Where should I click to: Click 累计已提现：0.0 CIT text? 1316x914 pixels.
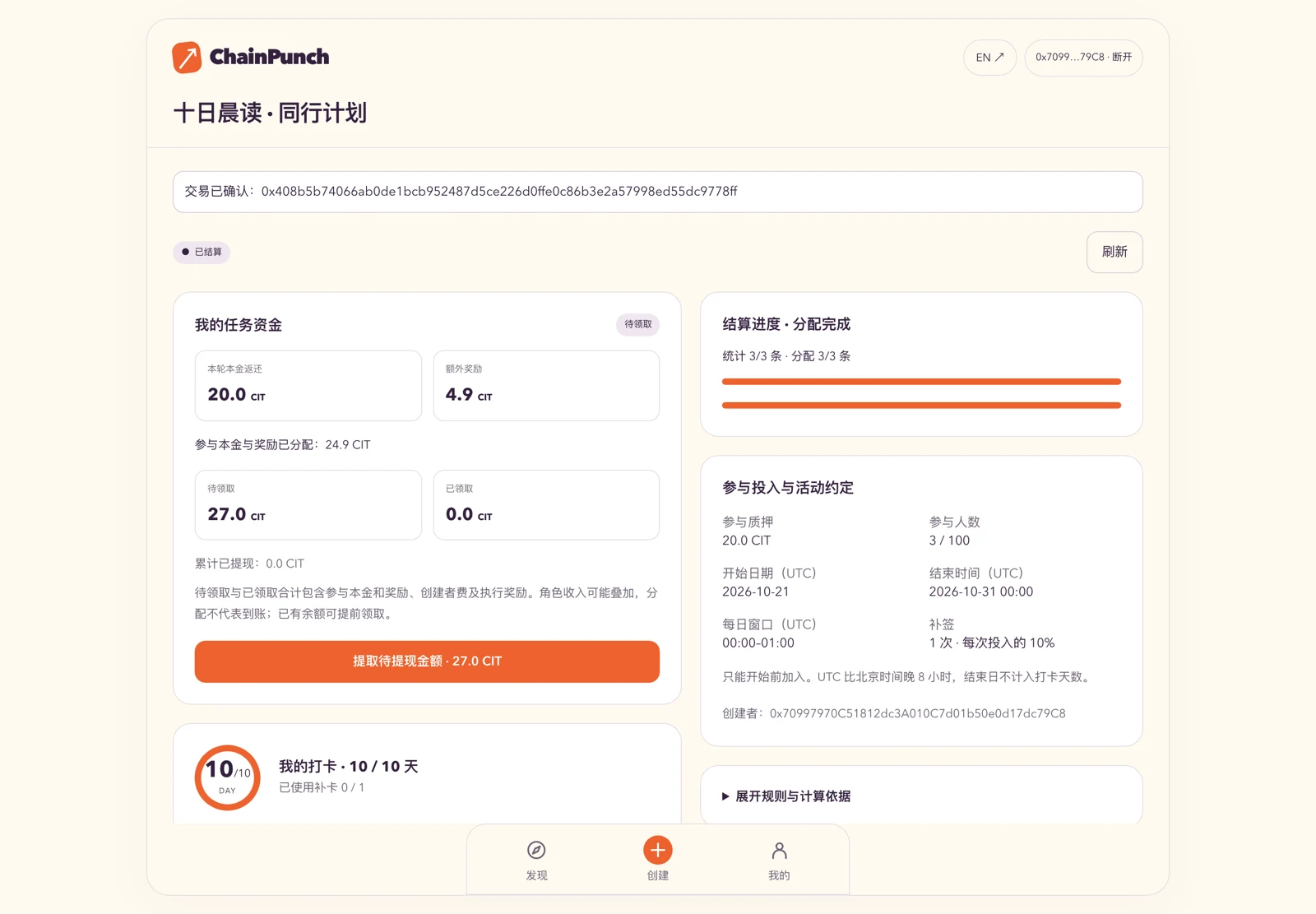[249, 564]
